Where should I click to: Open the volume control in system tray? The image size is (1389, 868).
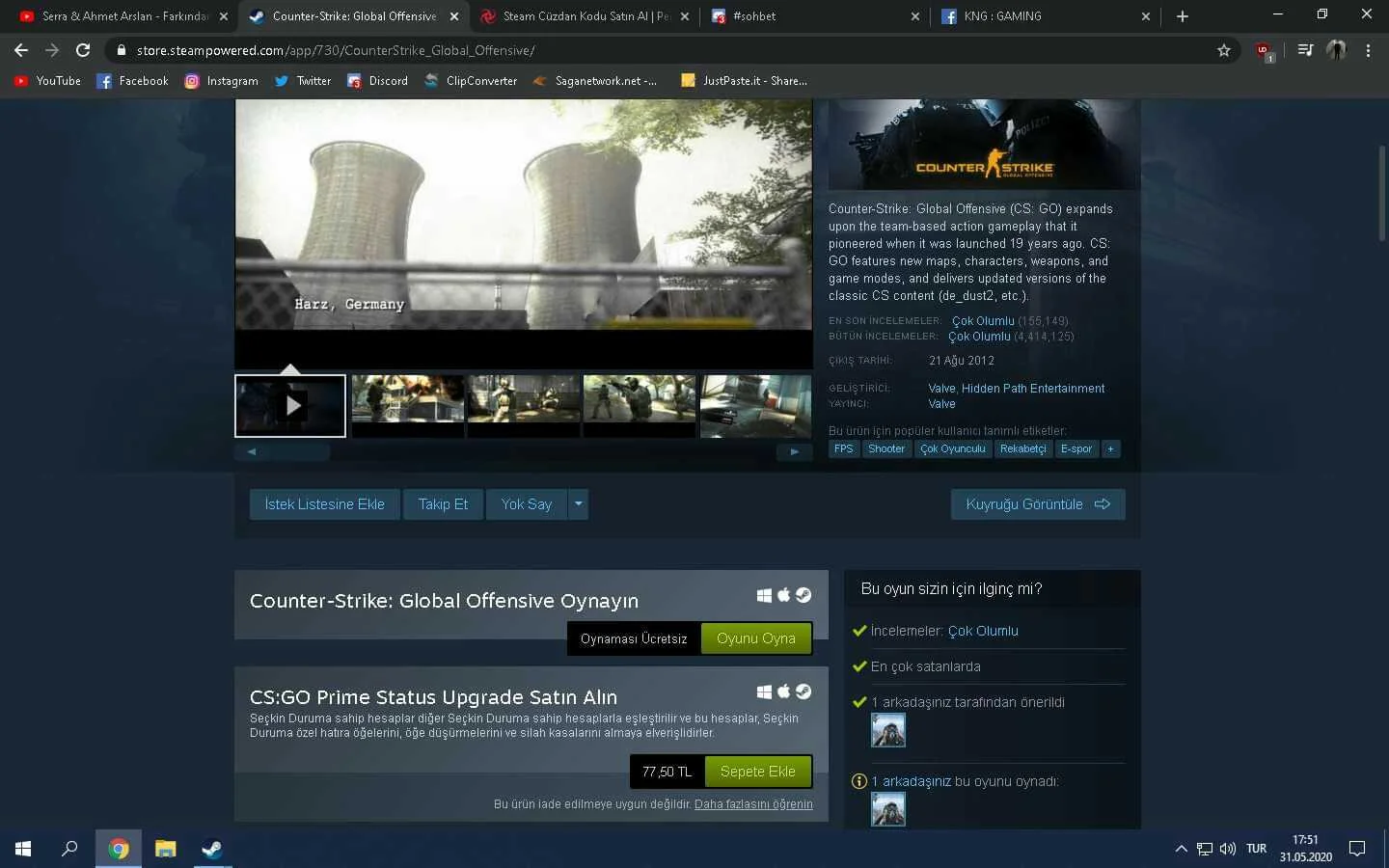coord(1228,849)
